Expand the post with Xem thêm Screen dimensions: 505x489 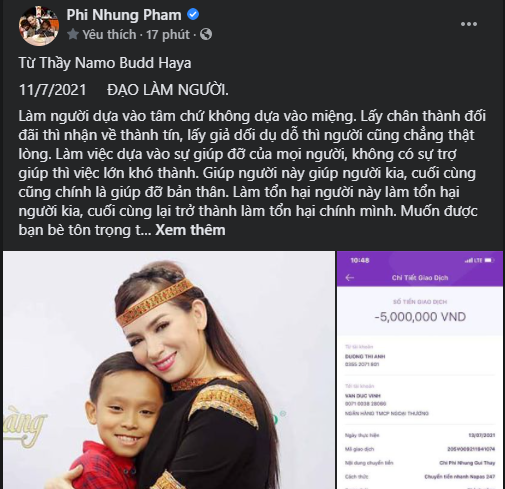coord(190,230)
